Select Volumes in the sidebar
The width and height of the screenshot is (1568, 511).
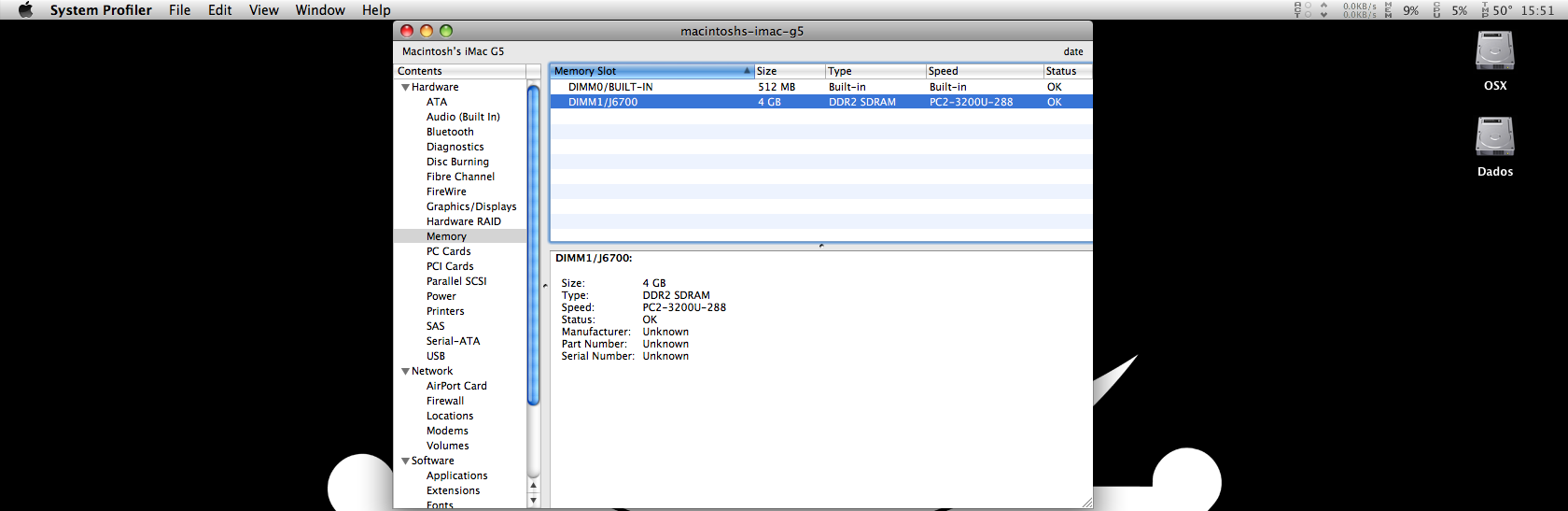pos(448,446)
